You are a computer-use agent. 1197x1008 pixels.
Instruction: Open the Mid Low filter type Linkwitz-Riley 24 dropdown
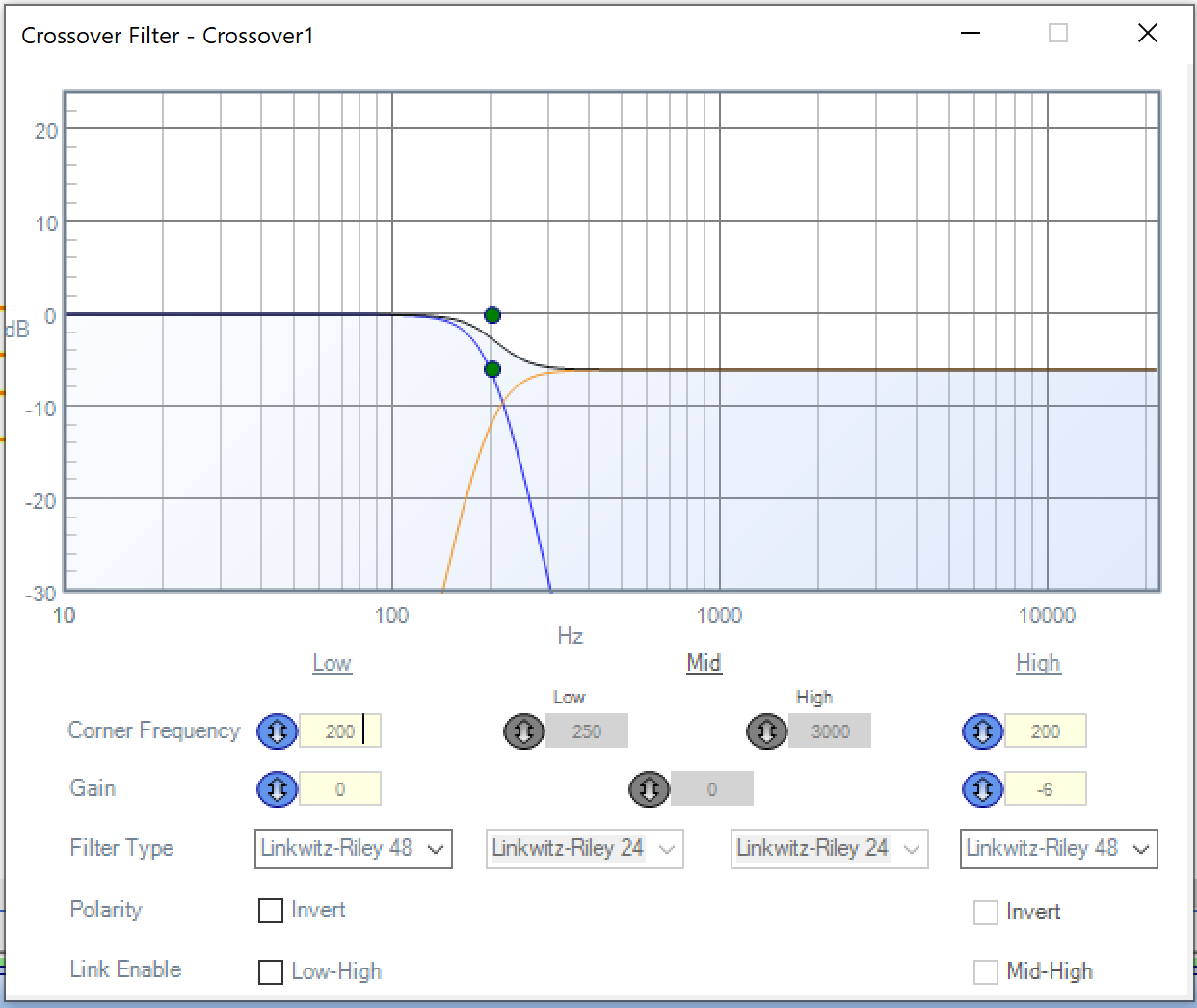[x=585, y=849]
